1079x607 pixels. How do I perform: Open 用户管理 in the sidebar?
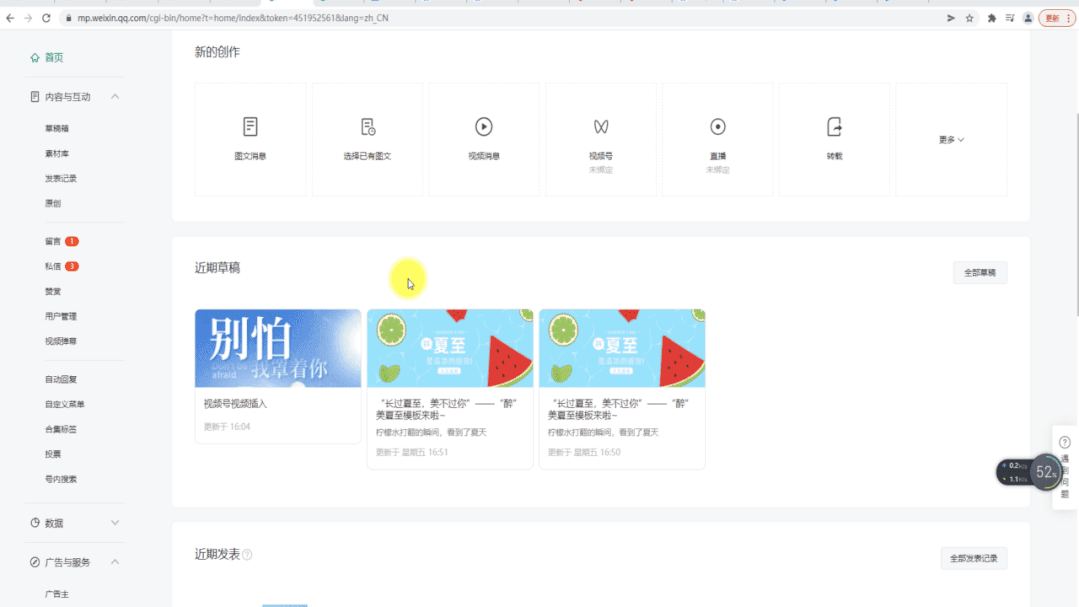pos(61,317)
